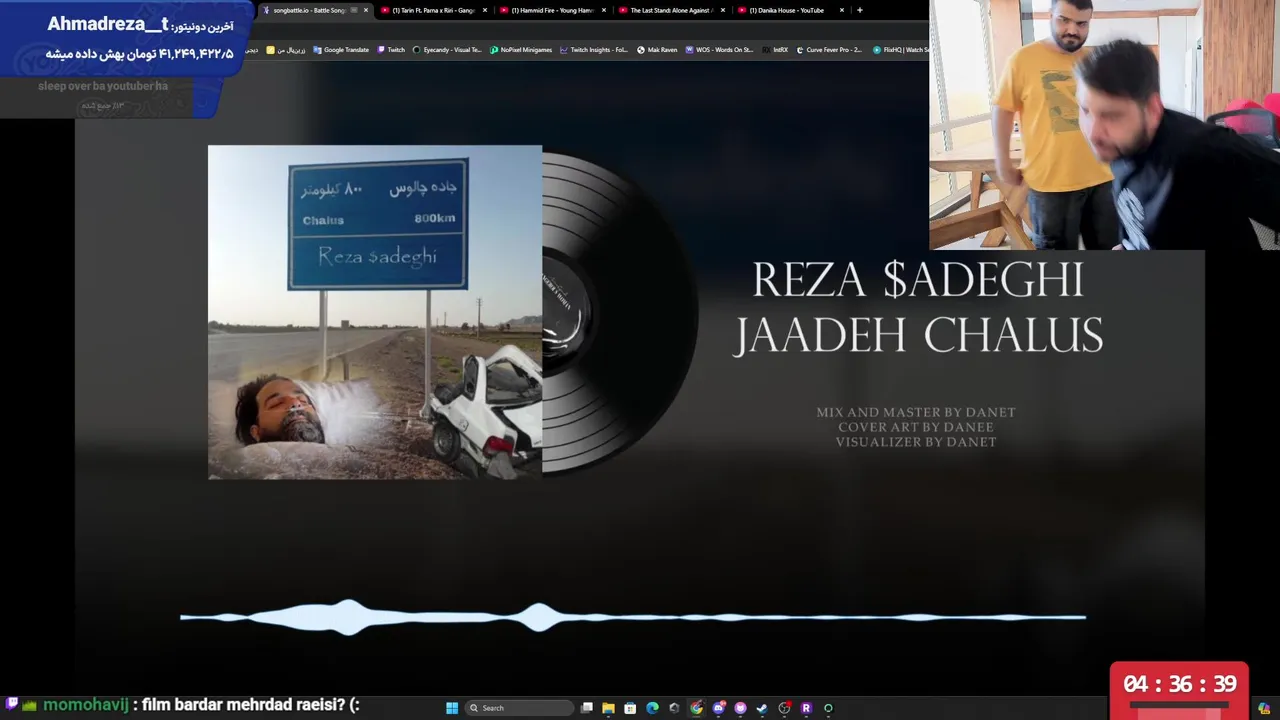Open the Tarin Ft. Pama x Riri tab

(x=432, y=10)
